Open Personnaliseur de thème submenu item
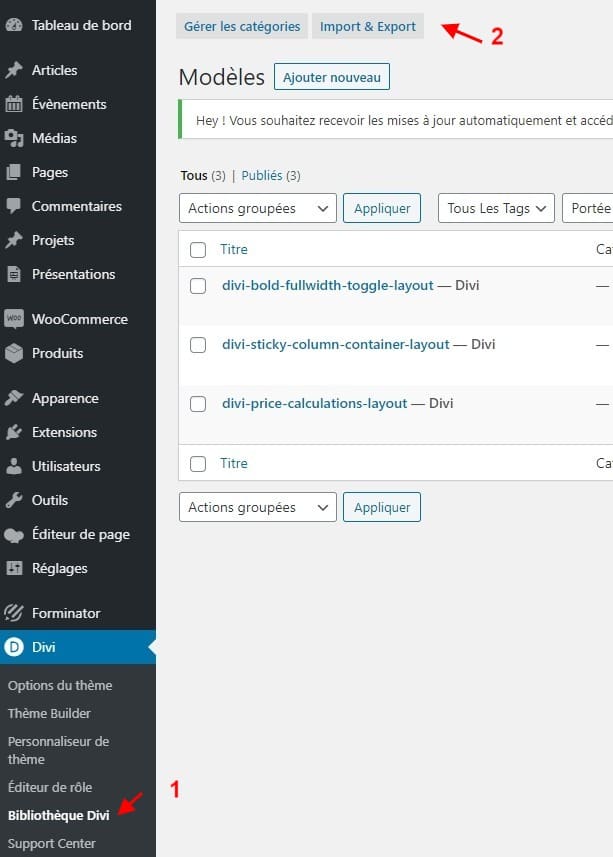This screenshot has height=857, width=613. (58, 750)
